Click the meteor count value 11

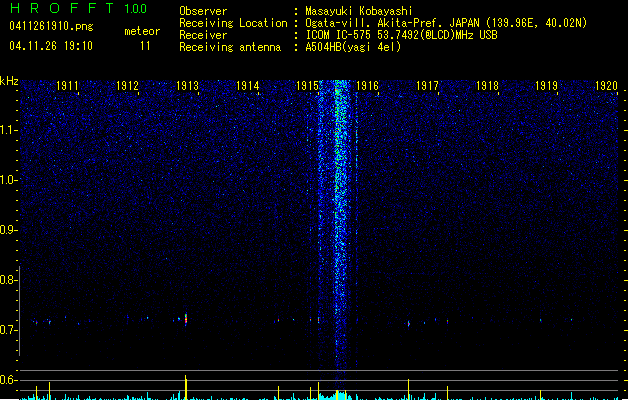tap(145, 46)
